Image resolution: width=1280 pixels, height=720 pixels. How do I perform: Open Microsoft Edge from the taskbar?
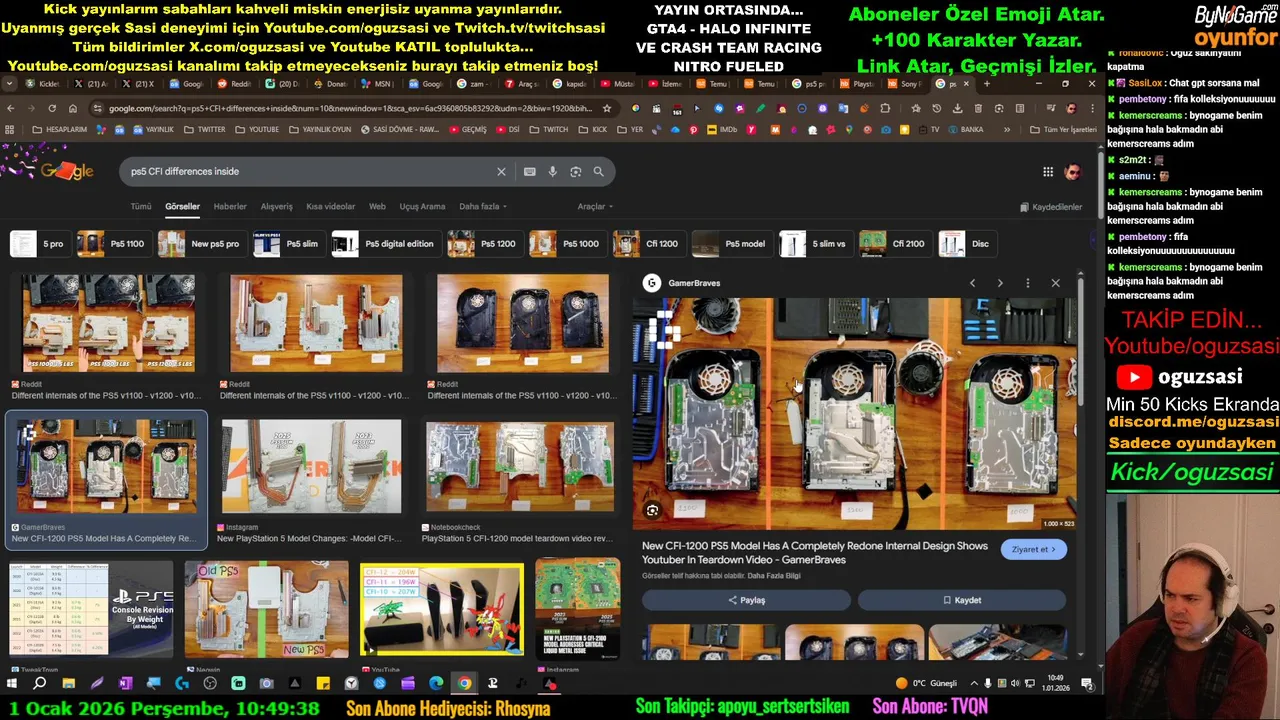click(436, 684)
